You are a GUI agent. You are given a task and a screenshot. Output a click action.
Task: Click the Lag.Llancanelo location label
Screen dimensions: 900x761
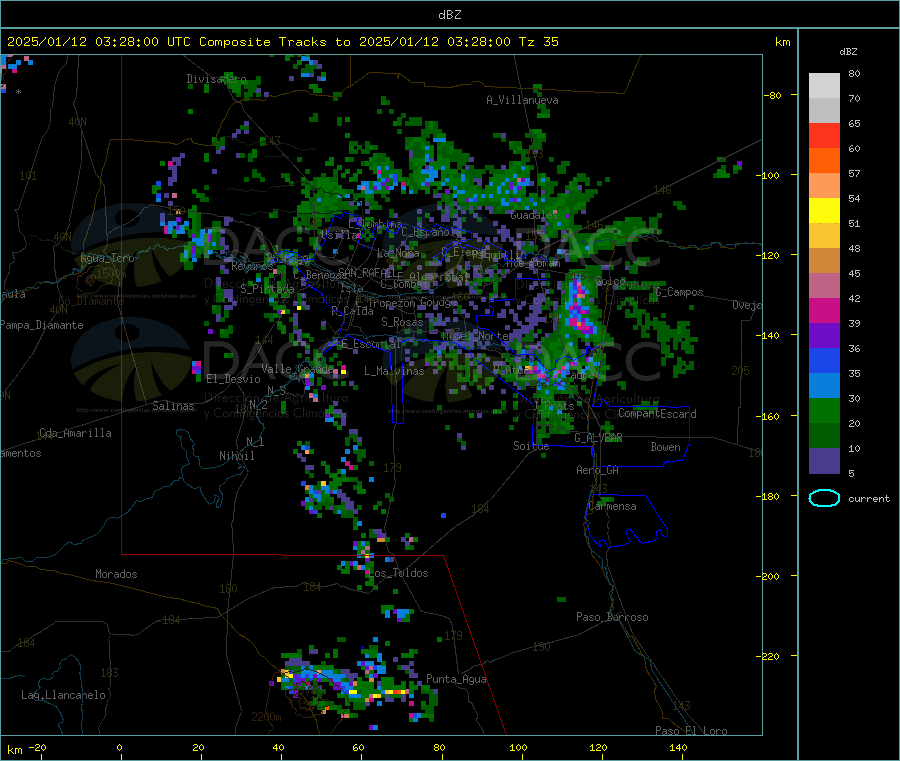[63, 695]
